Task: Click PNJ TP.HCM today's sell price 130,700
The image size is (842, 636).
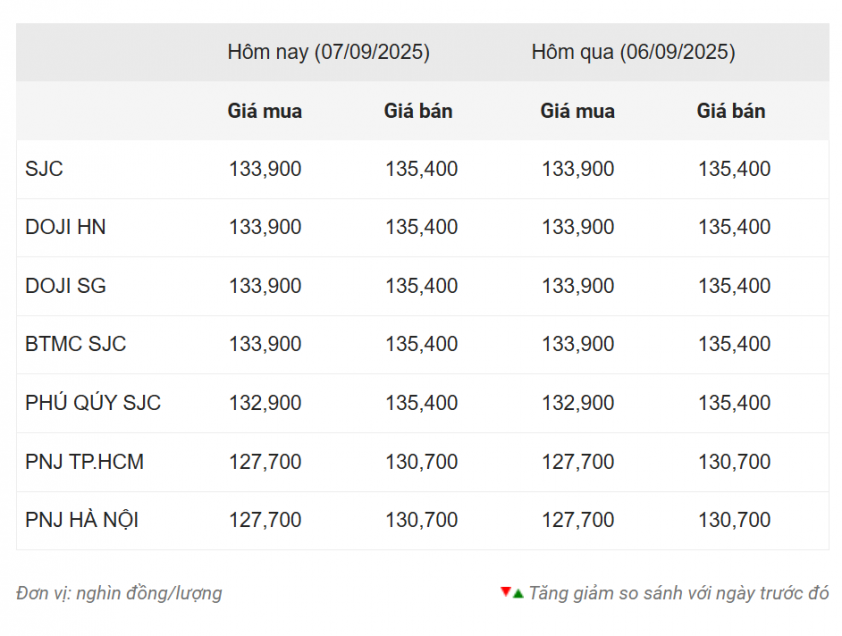Action: click(422, 461)
